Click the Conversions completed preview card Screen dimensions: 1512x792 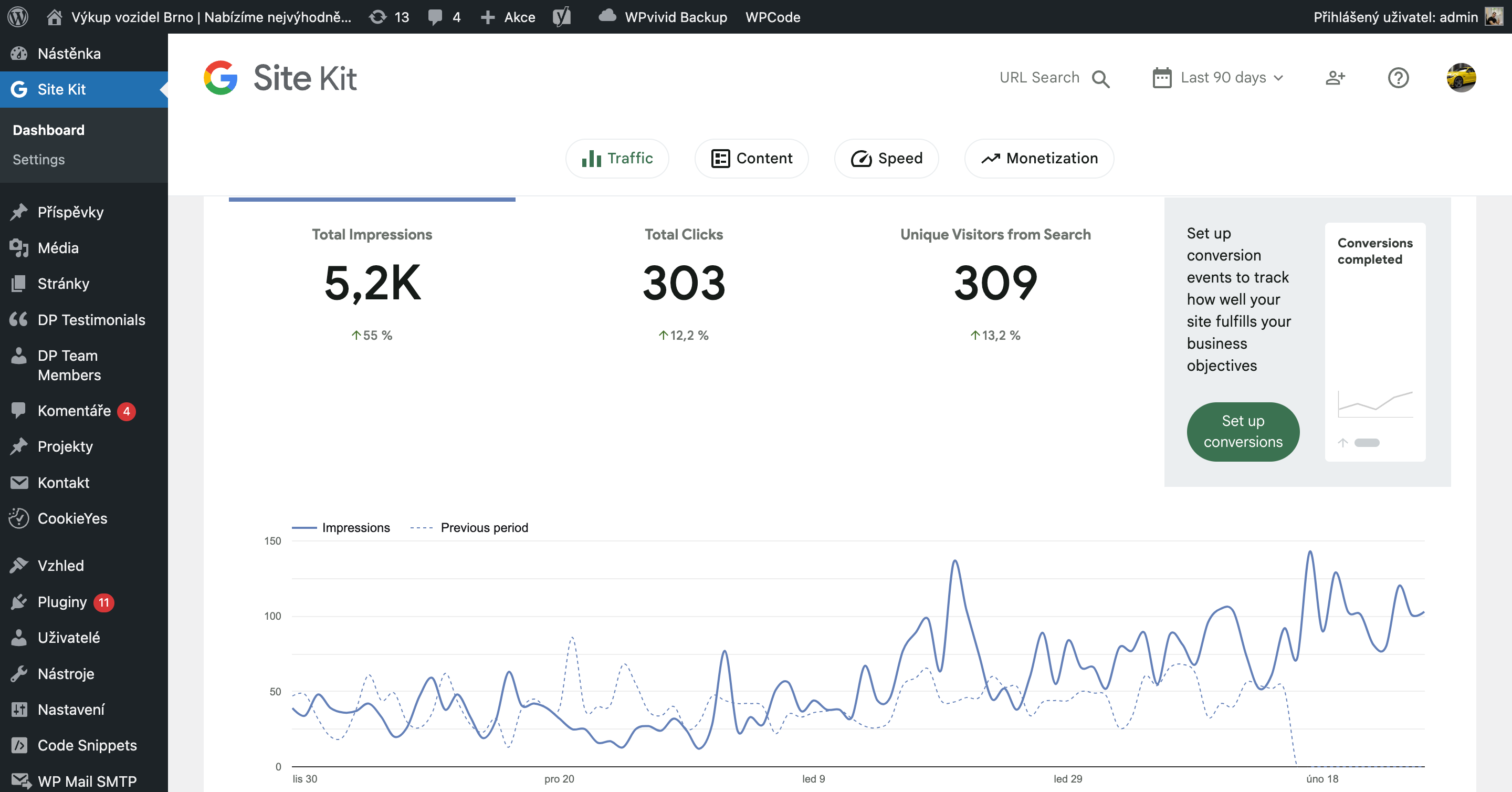click(1374, 342)
